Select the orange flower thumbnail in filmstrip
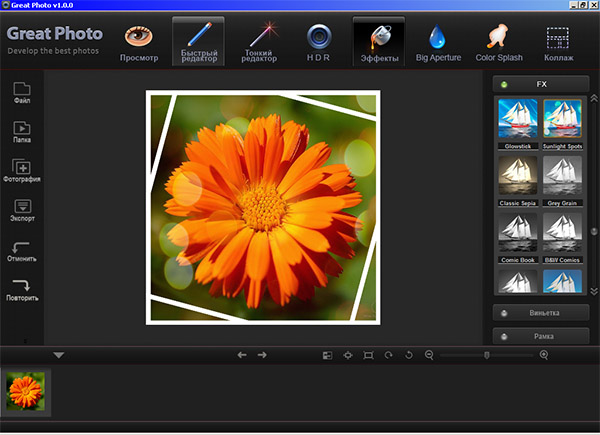 coord(24,390)
